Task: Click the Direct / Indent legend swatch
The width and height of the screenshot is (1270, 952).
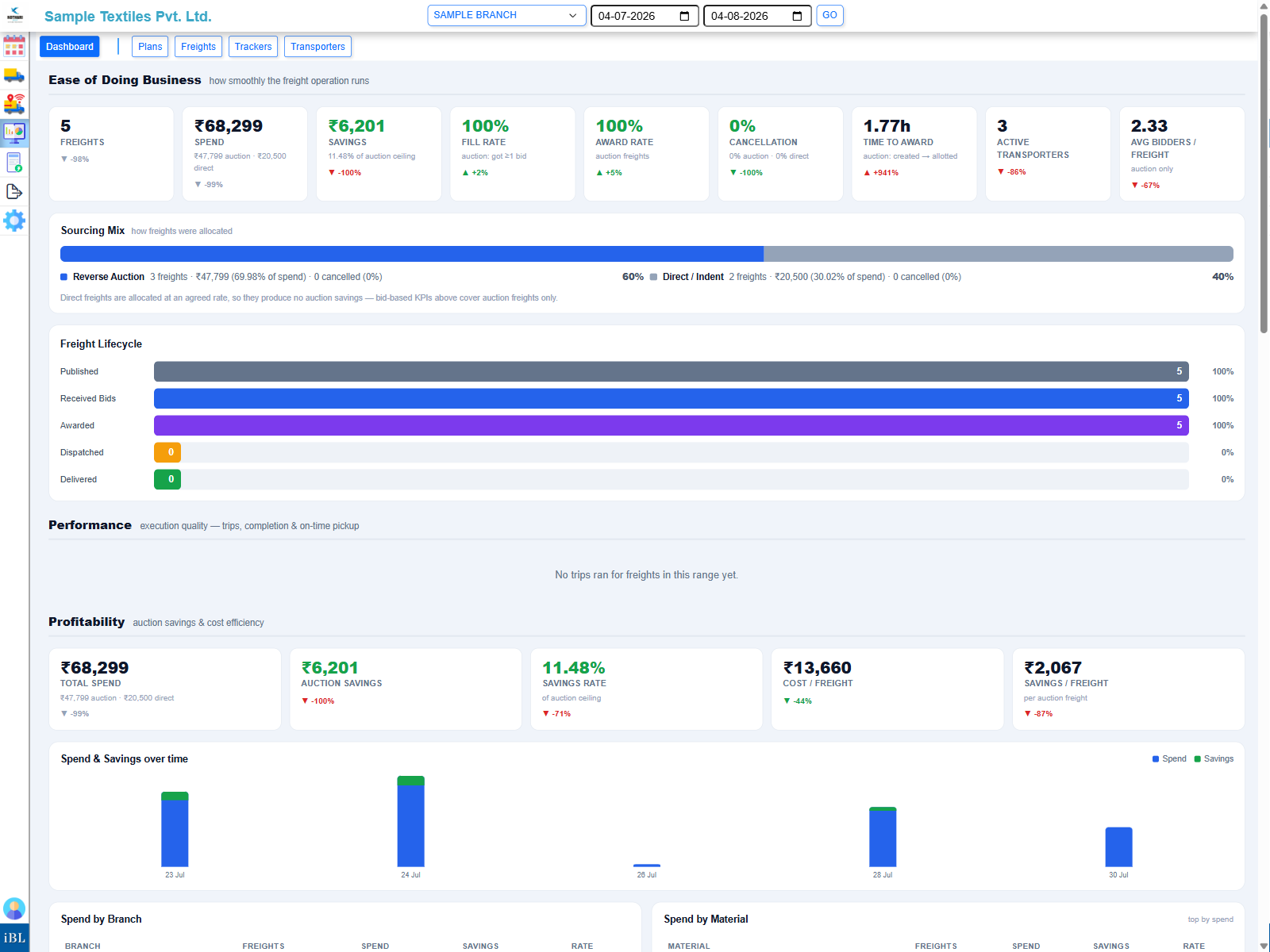Action: tap(654, 277)
